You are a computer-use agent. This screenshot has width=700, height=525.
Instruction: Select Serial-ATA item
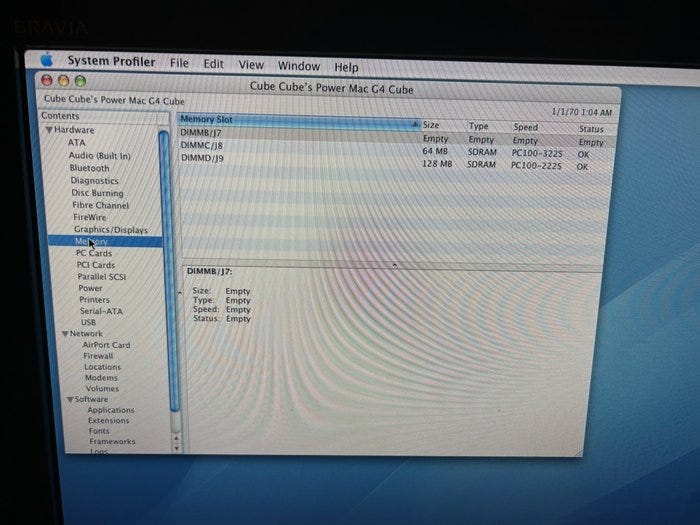tap(101, 311)
